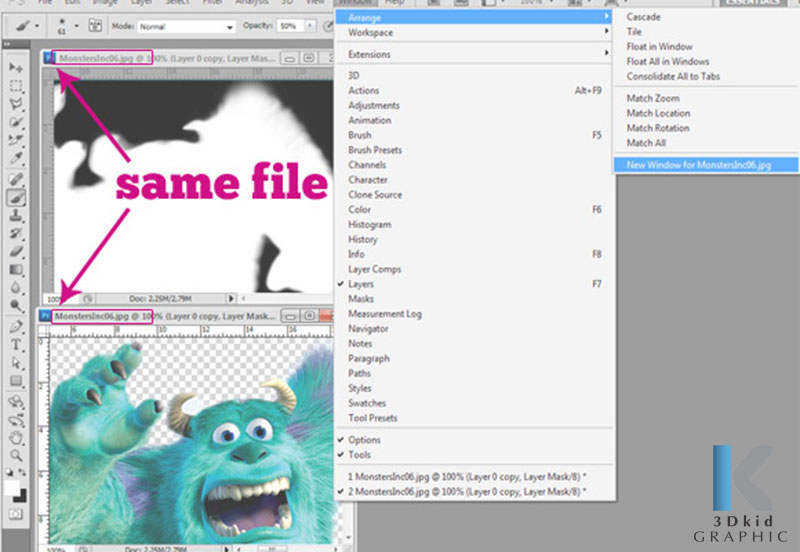Screen dimensions: 800x552
Task: Open status bar arrow in upper document
Action: pyautogui.click(x=231, y=298)
